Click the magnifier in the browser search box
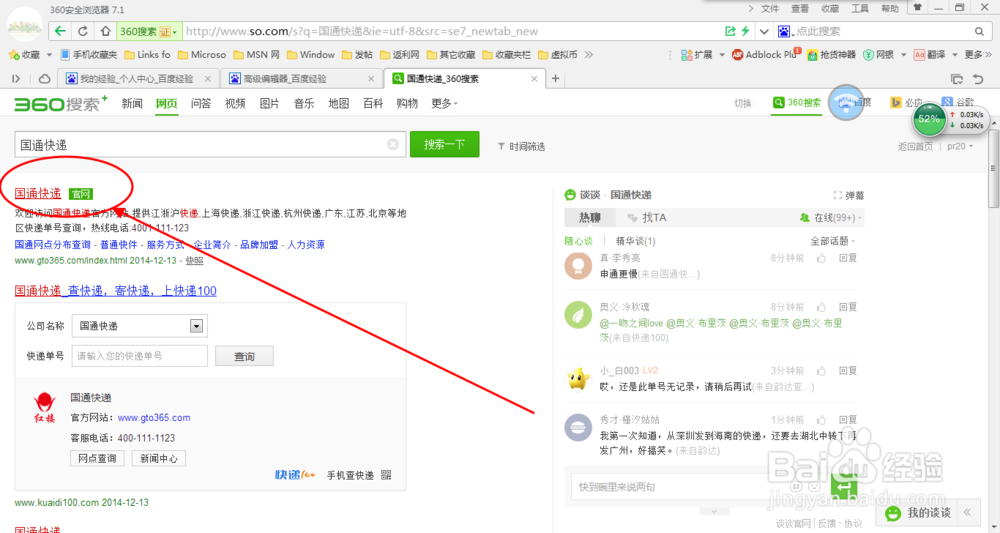Image resolution: width=1000 pixels, height=533 pixels. click(x=980, y=31)
